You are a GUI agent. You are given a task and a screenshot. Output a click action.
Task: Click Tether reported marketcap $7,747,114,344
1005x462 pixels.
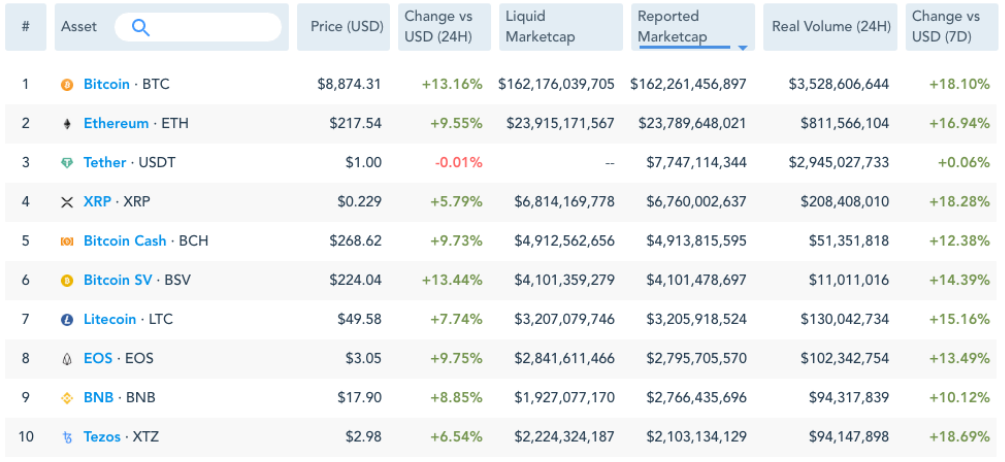tap(697, 162)
